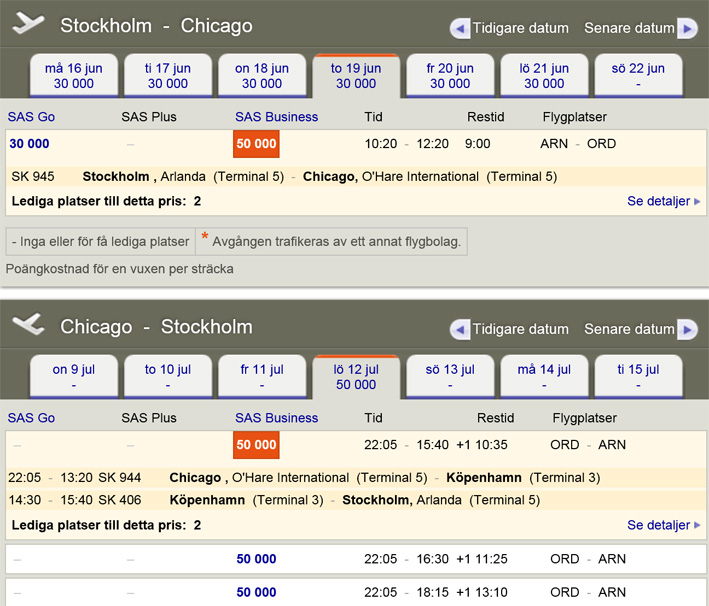
Task: Switch to the fr 20 jun tab
Action: click(450, 76)
